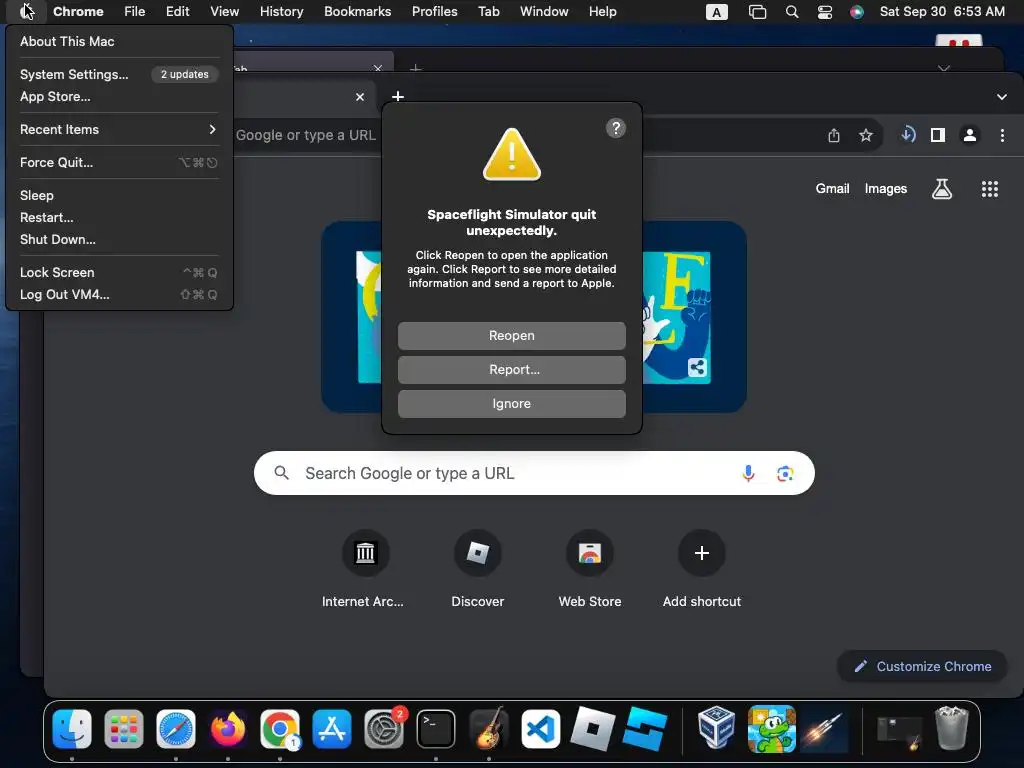Click the Google search box
1024x768 pixels.
(534, 473)
